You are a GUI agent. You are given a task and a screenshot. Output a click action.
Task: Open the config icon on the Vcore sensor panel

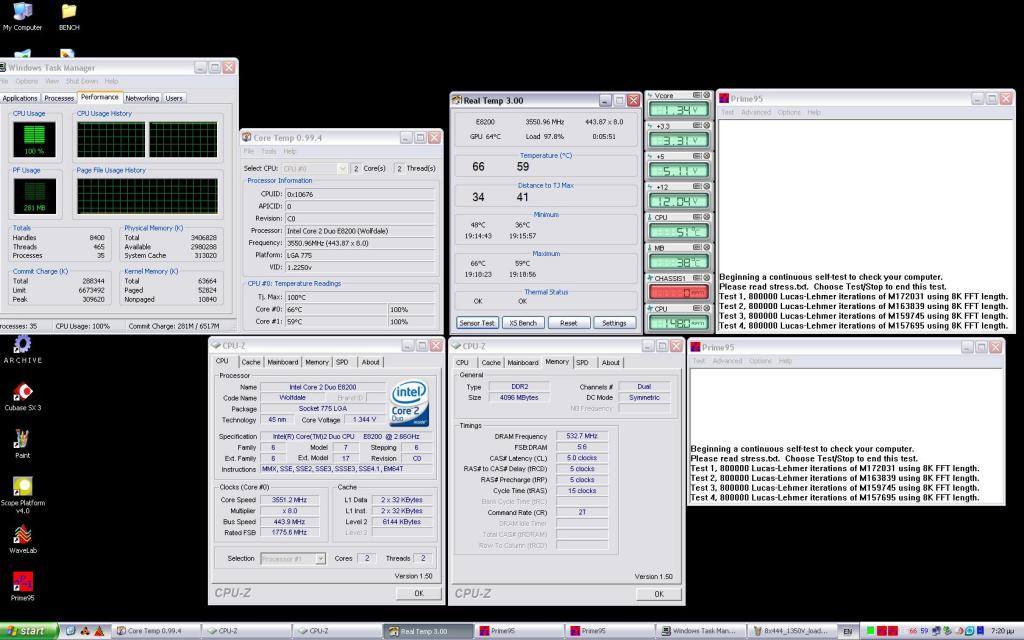pos(697,95)
